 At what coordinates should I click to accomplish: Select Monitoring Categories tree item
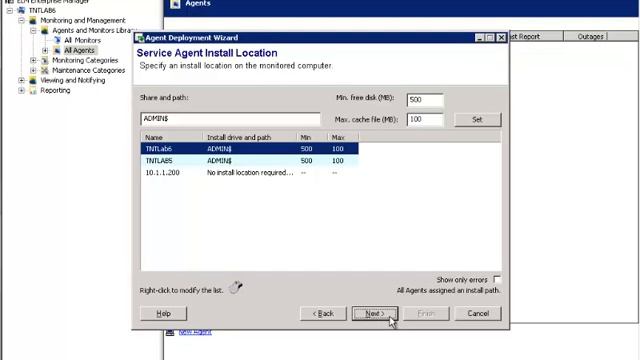pyautogui.click(x=85, y=60)
